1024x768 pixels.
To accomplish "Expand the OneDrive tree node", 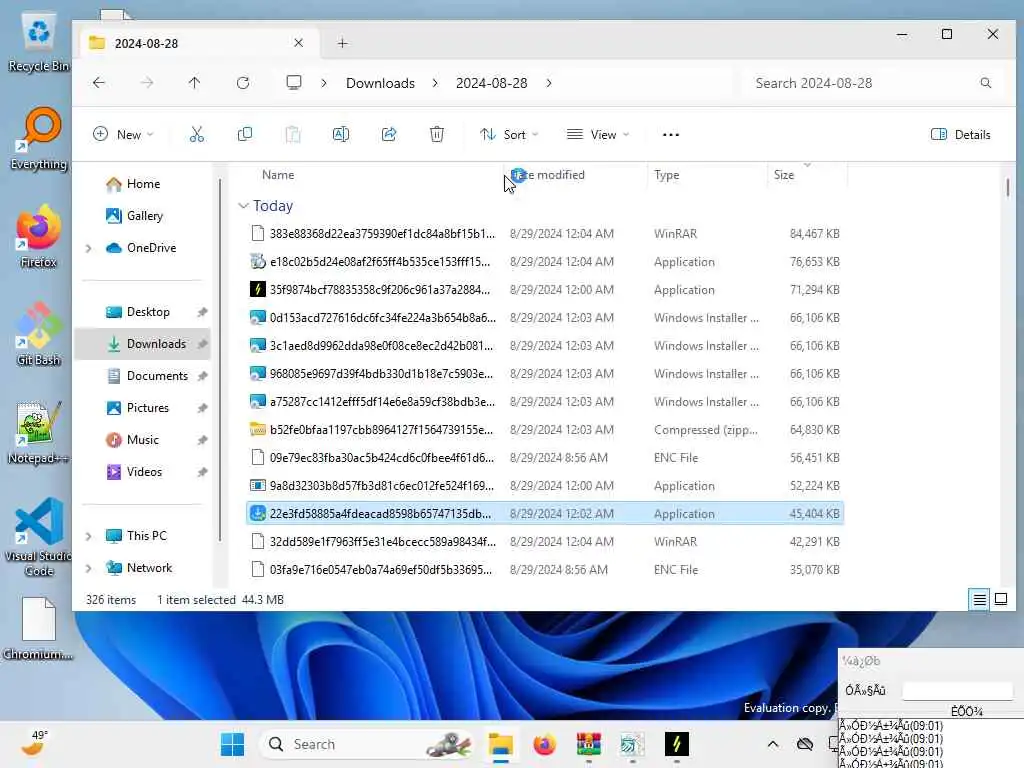I will point(89,248).
